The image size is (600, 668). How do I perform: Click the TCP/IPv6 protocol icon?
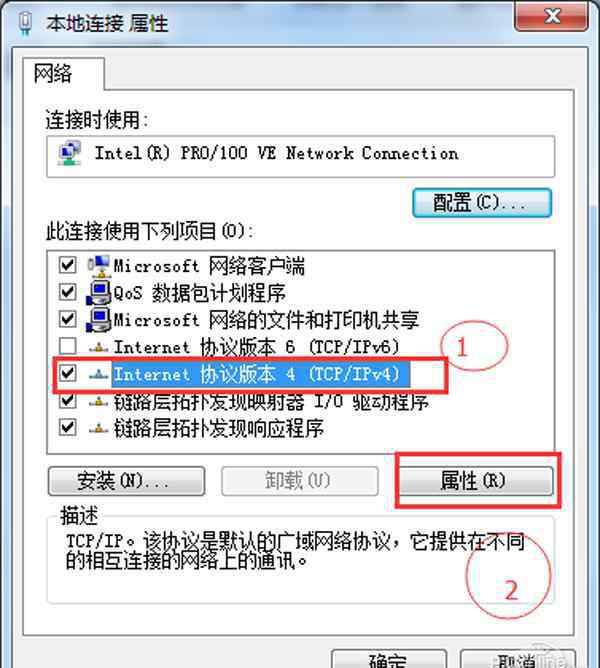(99, 348)
